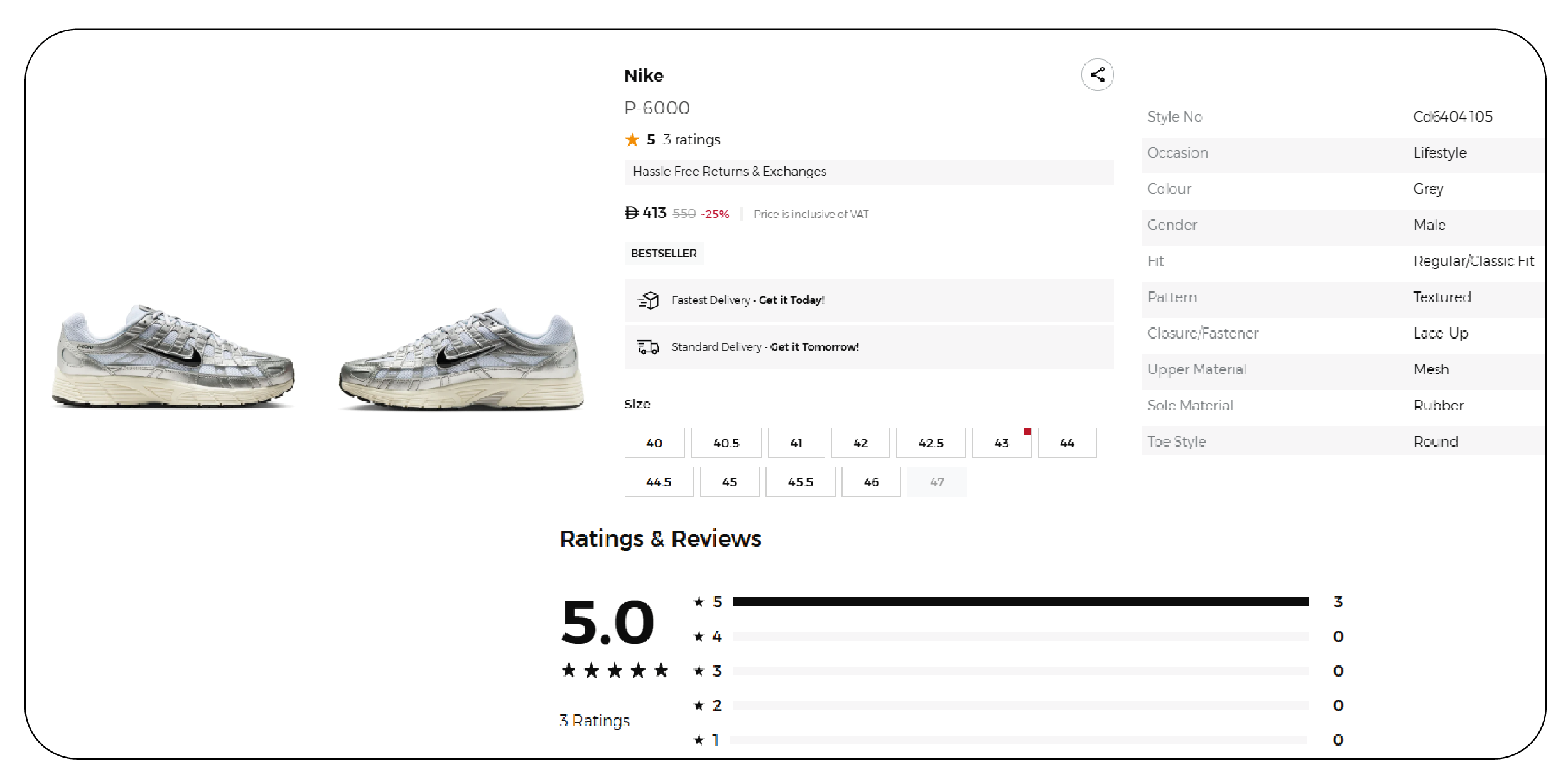The image size is (1568, 779).
Task: Click the greyed-out size 47
Action: [x=937, y=482]
